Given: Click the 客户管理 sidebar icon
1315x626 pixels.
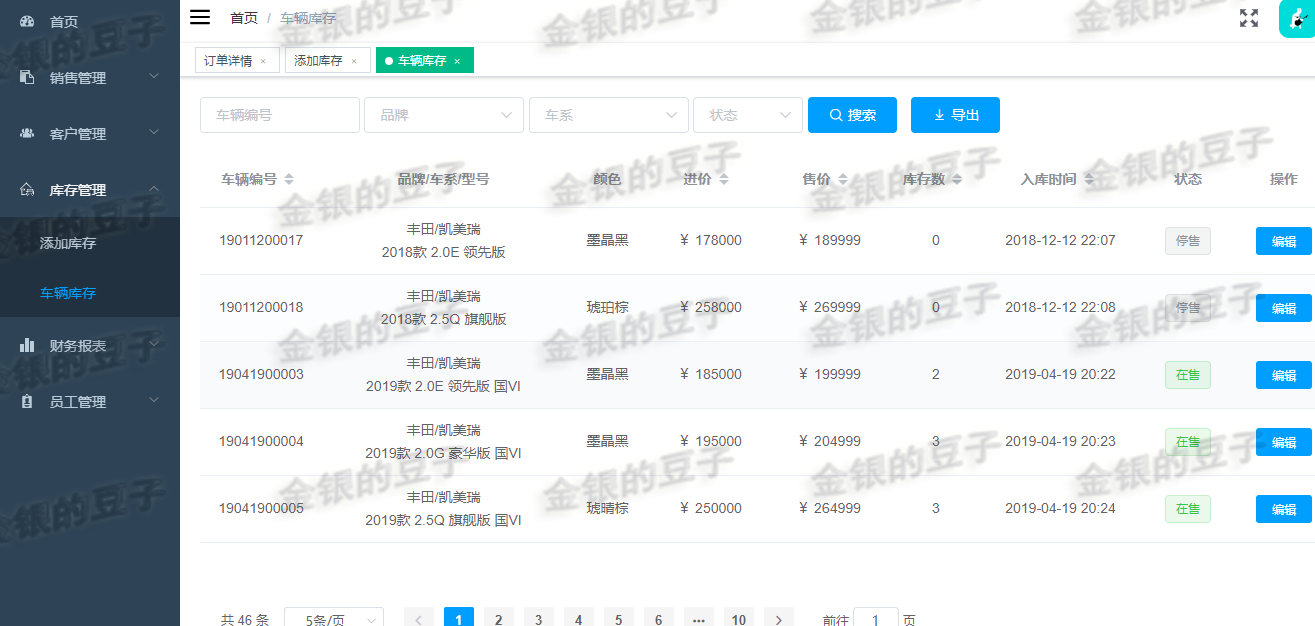Looking at the screenshot, I should tap(25, 132).
